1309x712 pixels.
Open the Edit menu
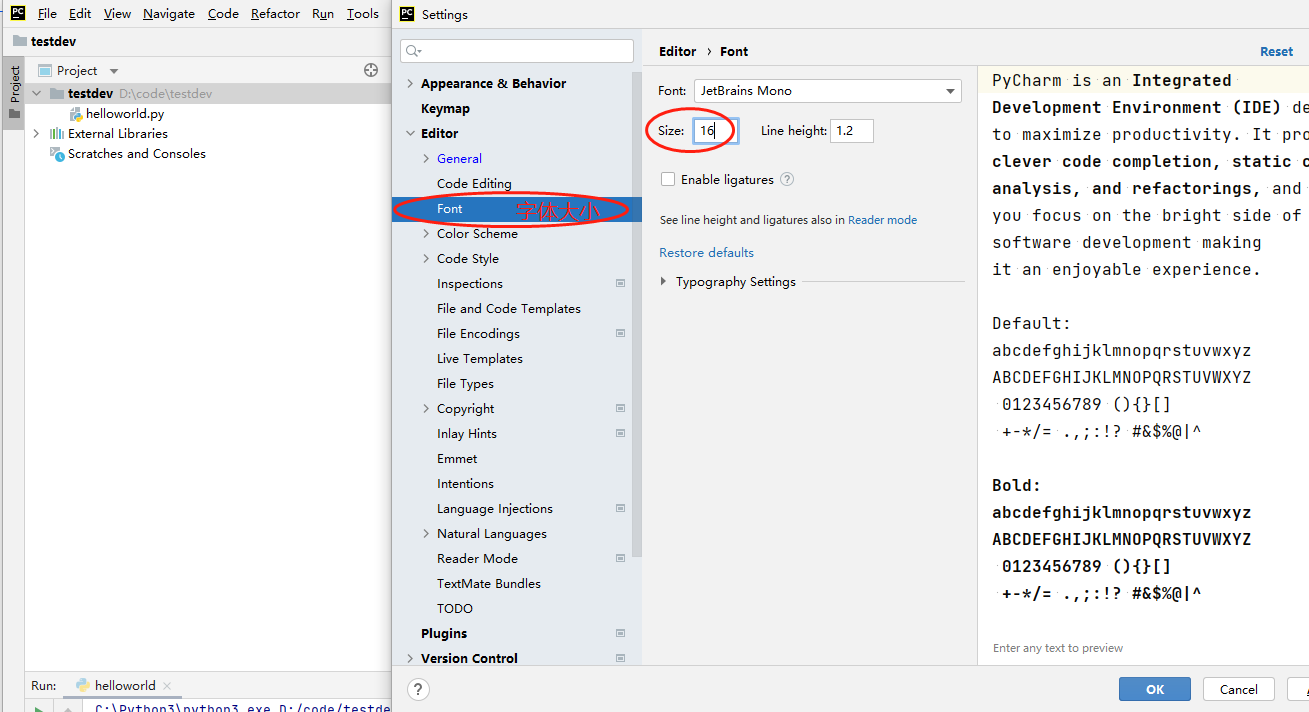pos(80,14)
